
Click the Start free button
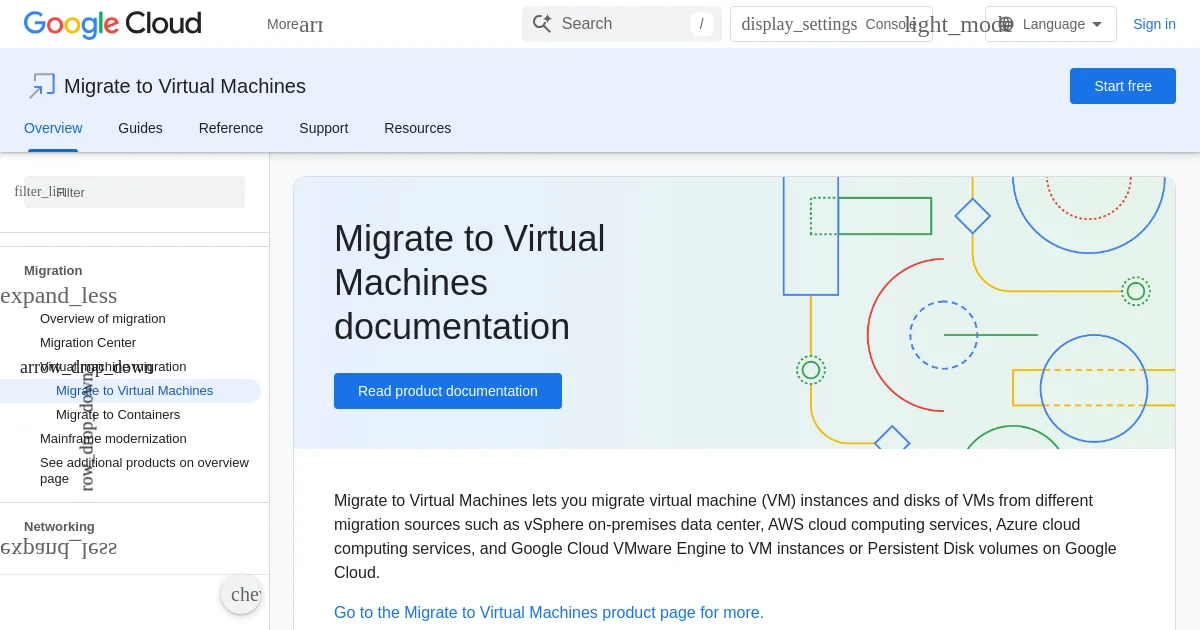(x=1123, y=86)
